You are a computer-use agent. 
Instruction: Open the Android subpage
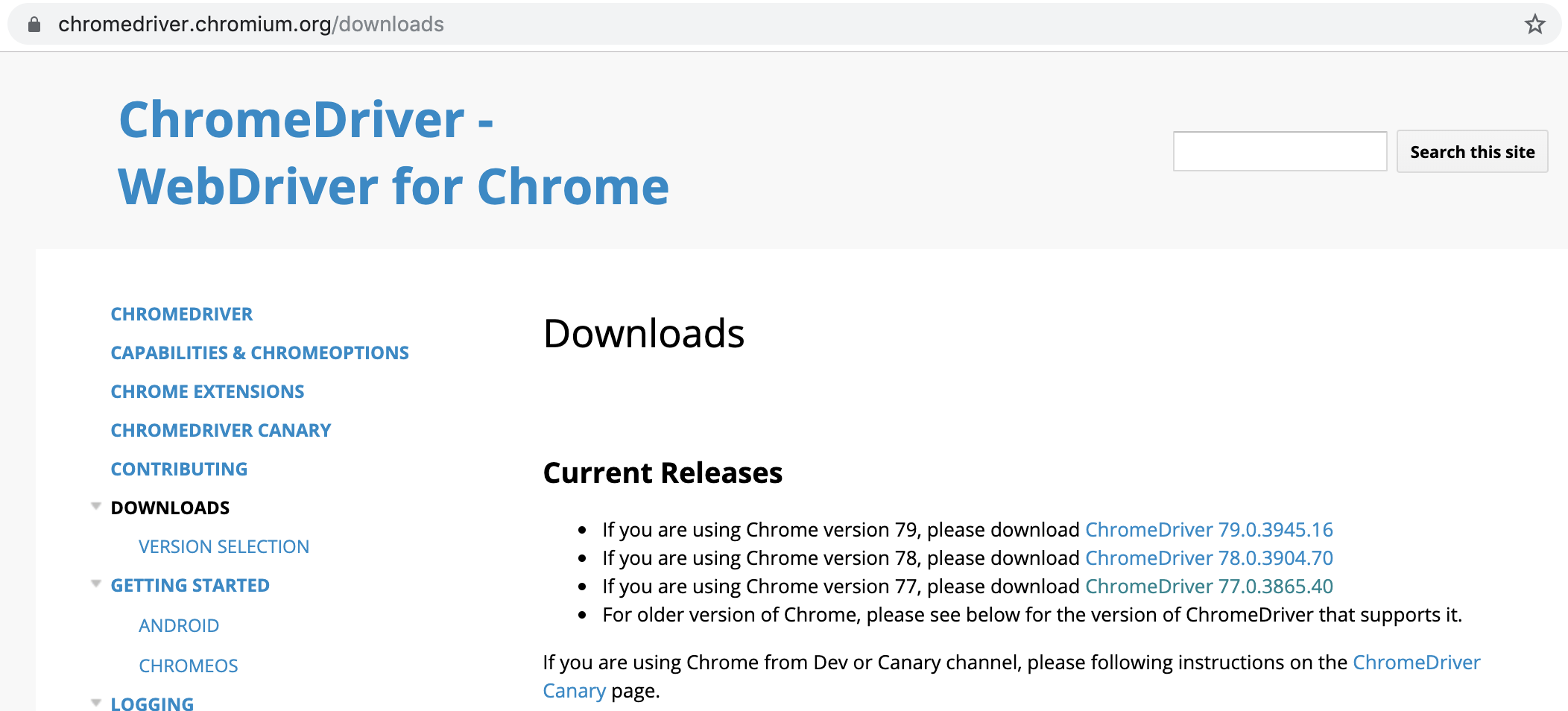179,625
